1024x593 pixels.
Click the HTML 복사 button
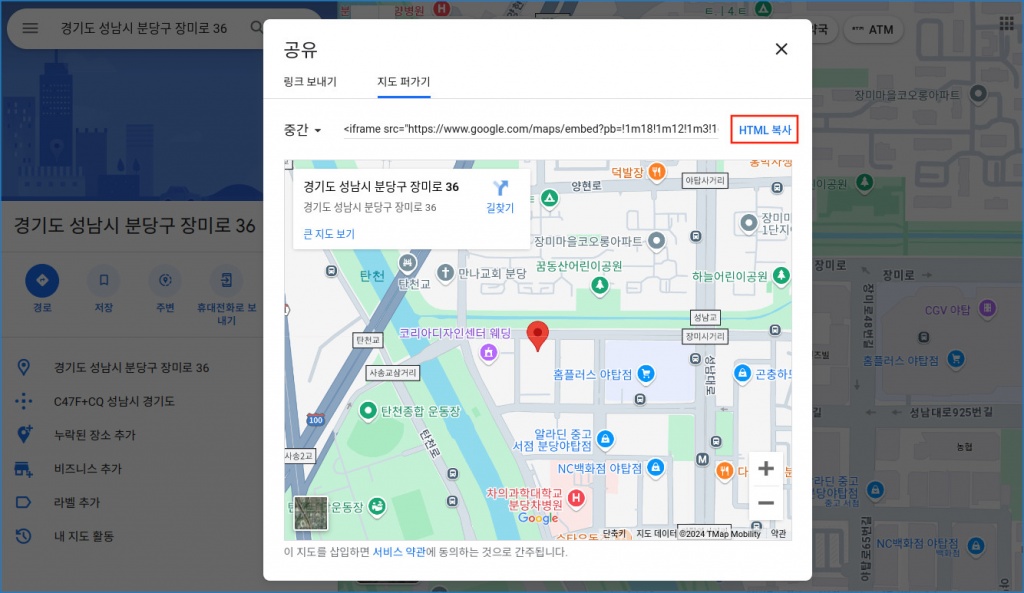point(765,130)
